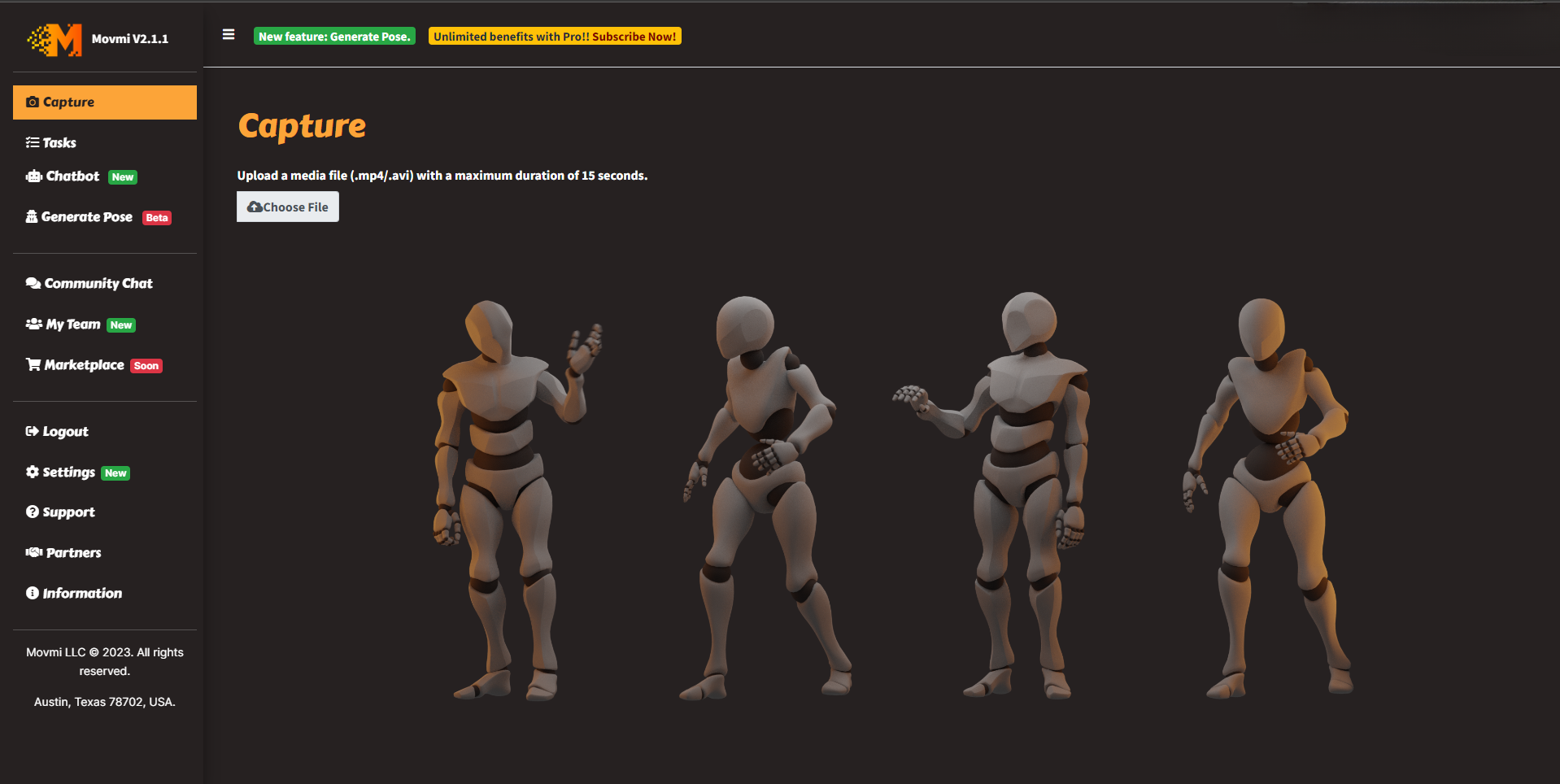Click the Choose File upload button
The image size is (1560, 784).
[287, 207]
